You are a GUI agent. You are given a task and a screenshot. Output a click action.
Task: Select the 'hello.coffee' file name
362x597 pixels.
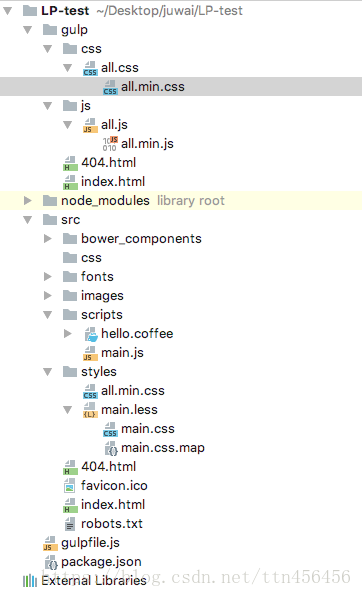pyautogui.click(x=137, y=334)
